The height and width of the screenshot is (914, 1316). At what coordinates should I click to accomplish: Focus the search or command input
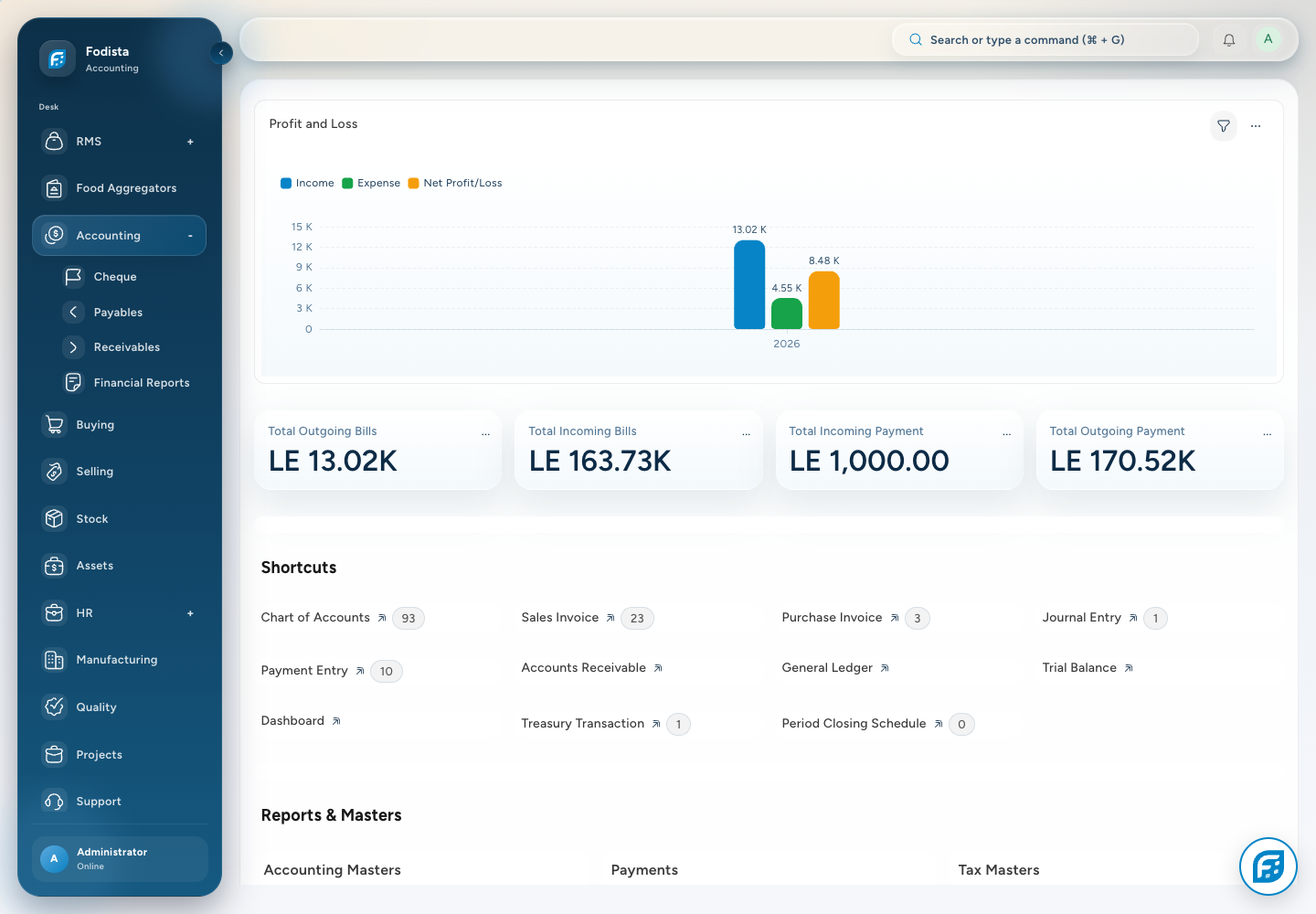pos(1045,39)
